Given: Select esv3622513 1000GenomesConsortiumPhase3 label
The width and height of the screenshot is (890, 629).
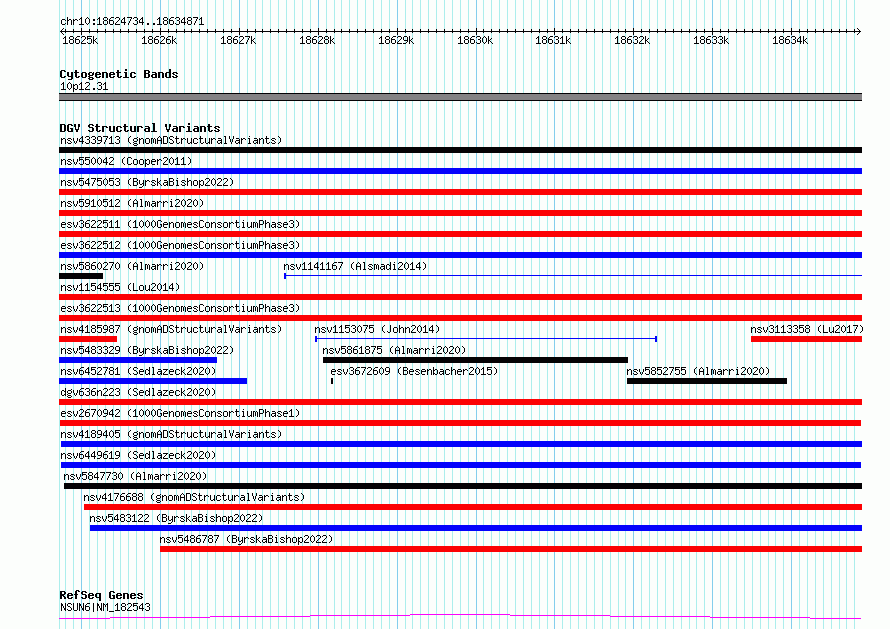Looking at the screenshot, I should [180, 308].
